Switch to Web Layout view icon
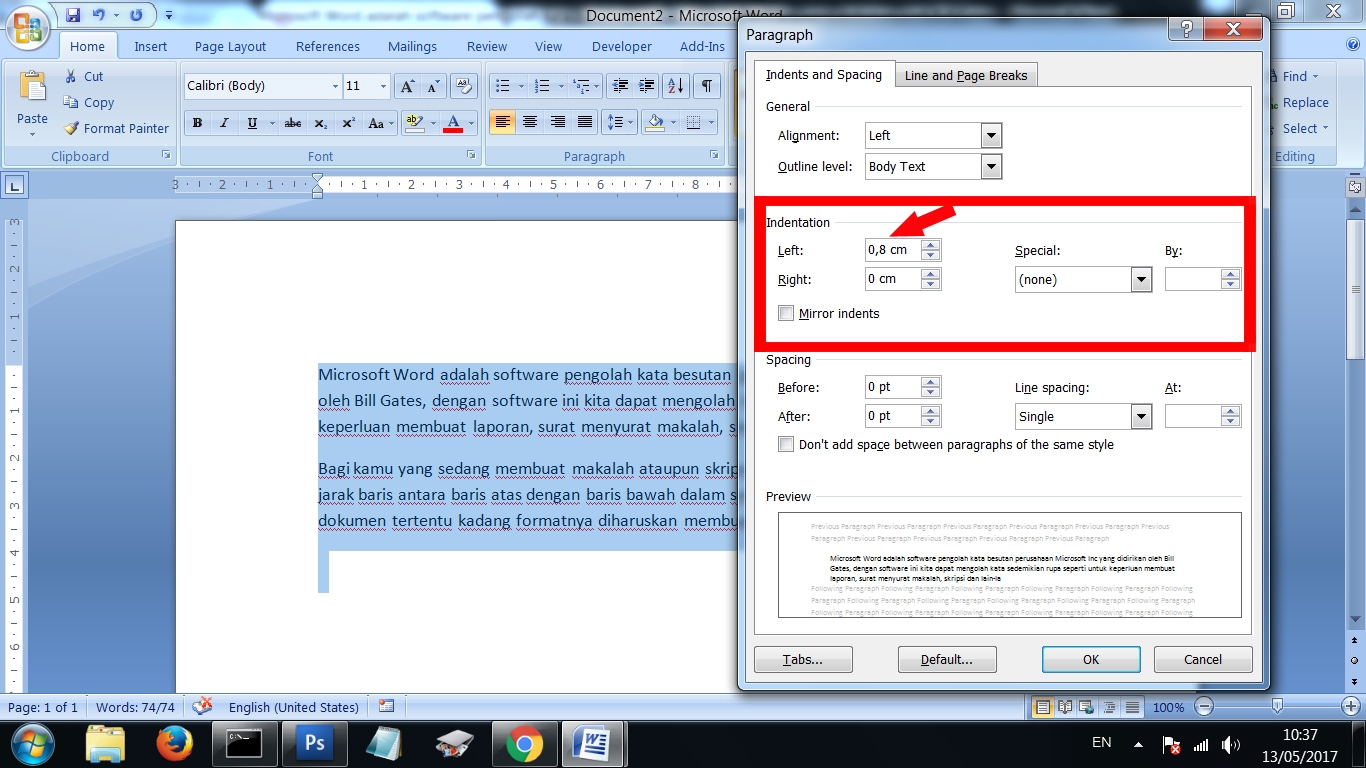Screen dimensions: 1366x768 (x=1087, y=707)
